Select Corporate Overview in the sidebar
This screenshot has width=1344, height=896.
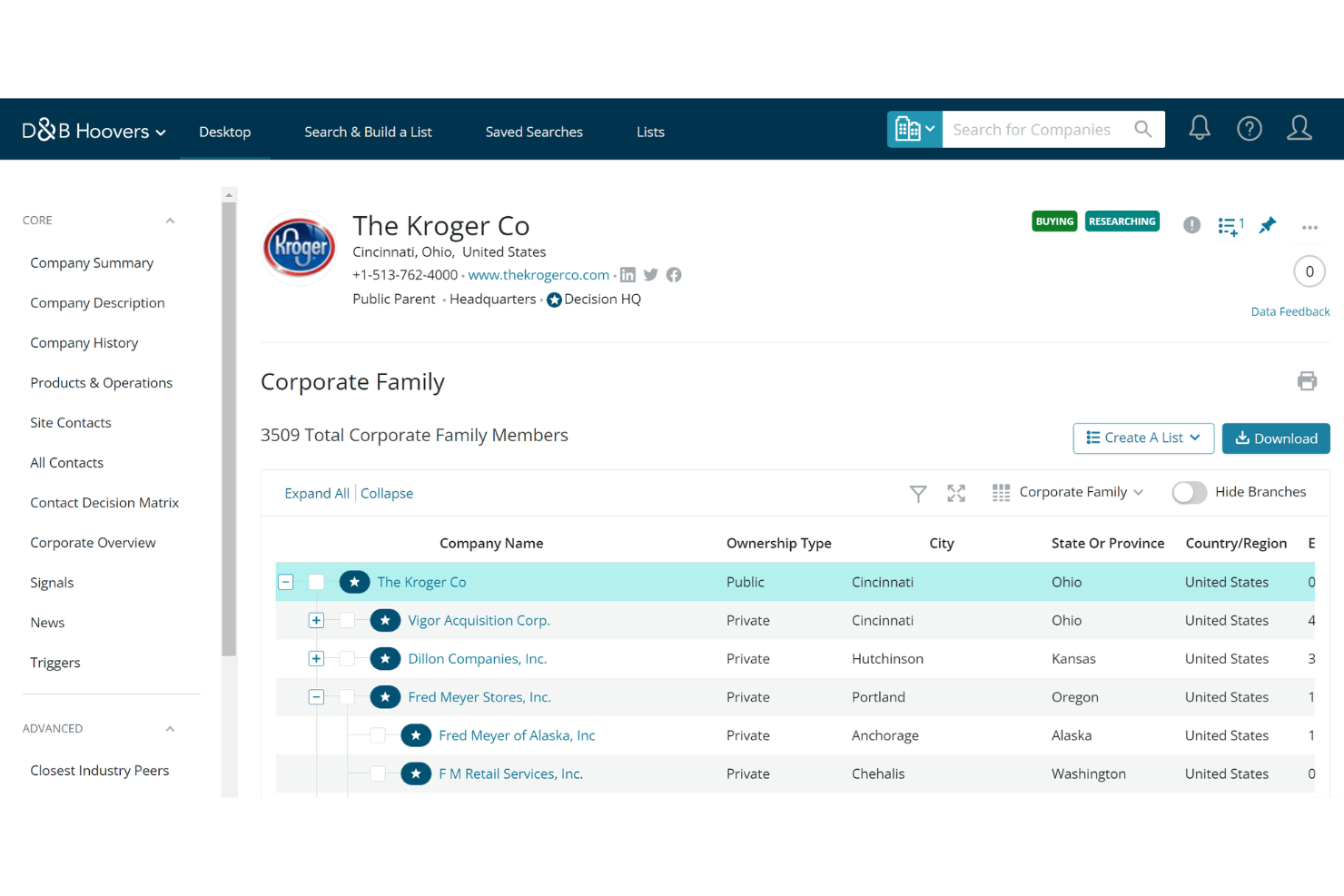click(x=93, y=542)
